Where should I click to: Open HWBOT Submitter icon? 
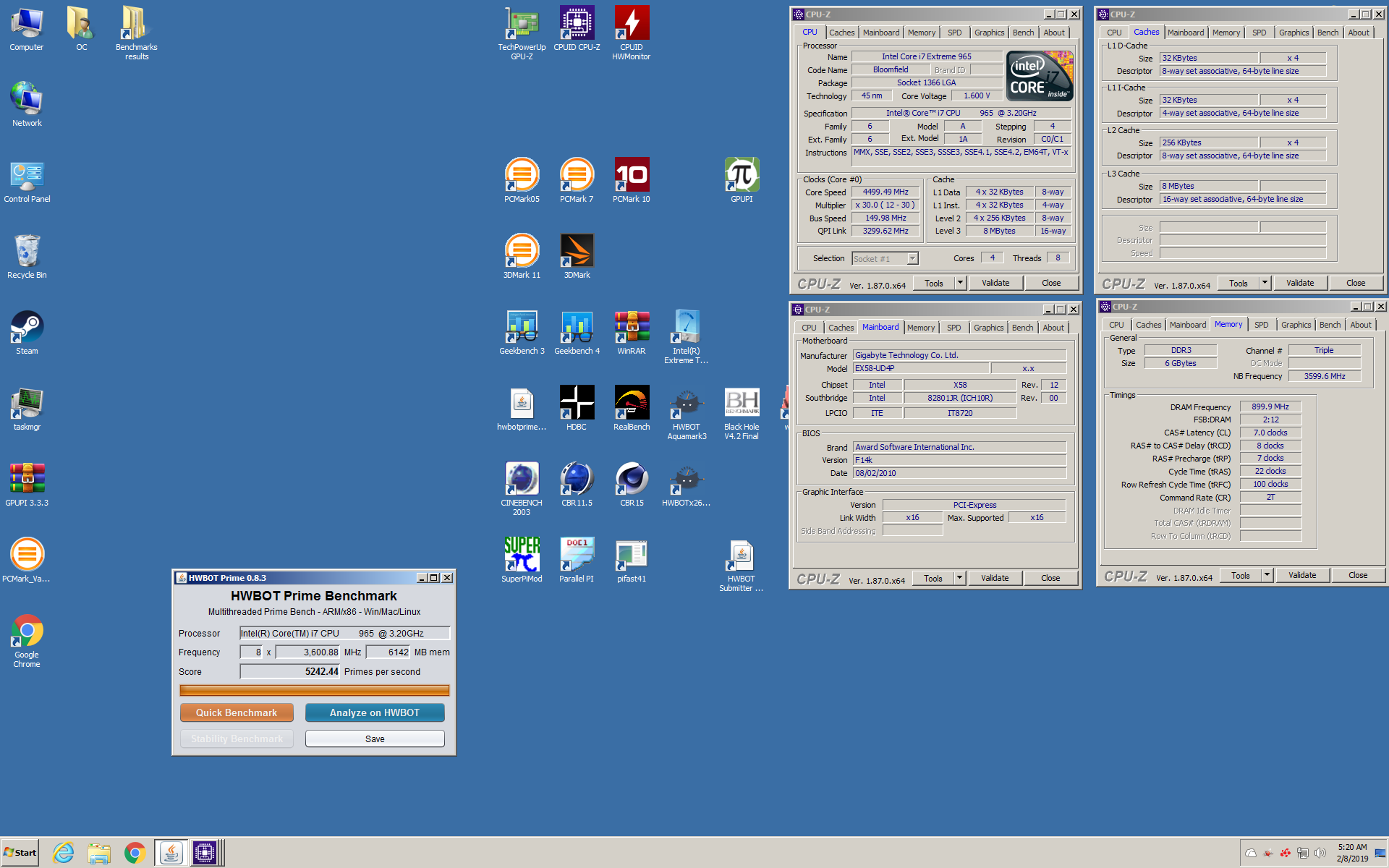[x=742, y=564]
